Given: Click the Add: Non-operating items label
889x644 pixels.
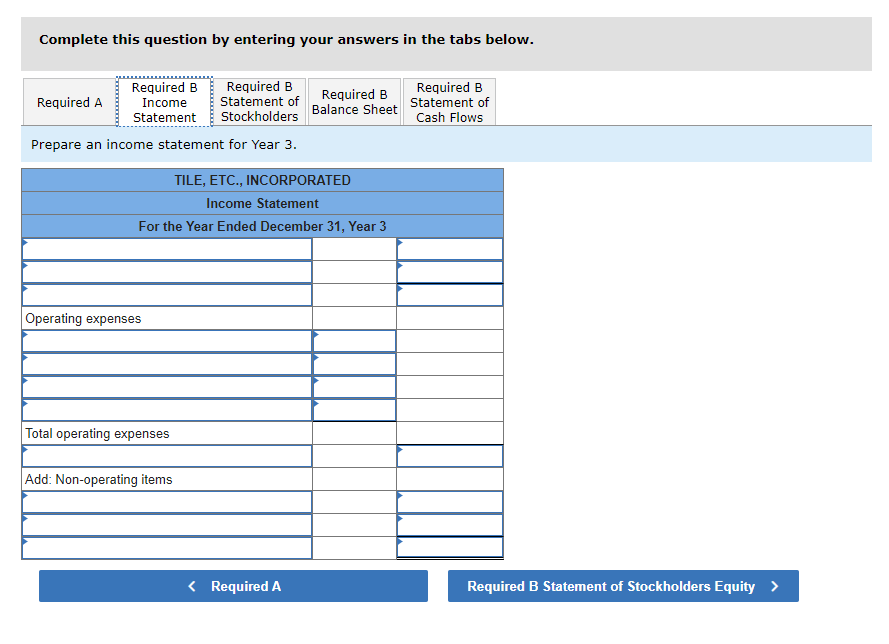Looking at the screenshot, I should (99, 480).
